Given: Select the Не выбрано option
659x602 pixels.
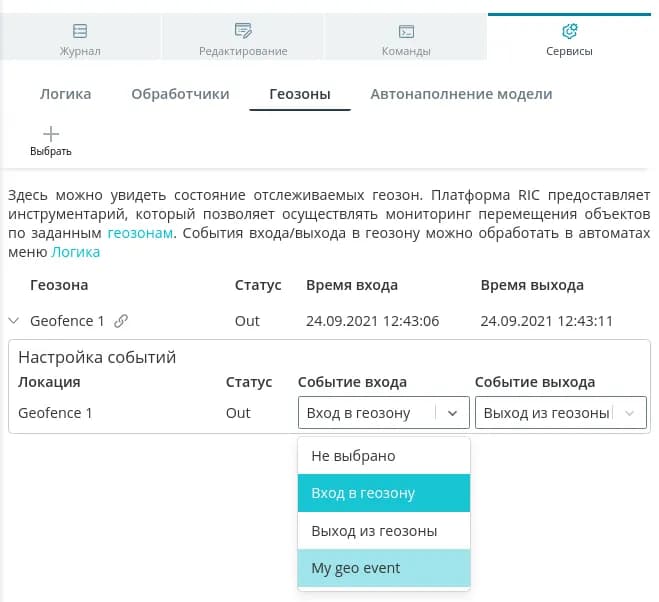Looking at the screenshot, I should click(383, 456).
